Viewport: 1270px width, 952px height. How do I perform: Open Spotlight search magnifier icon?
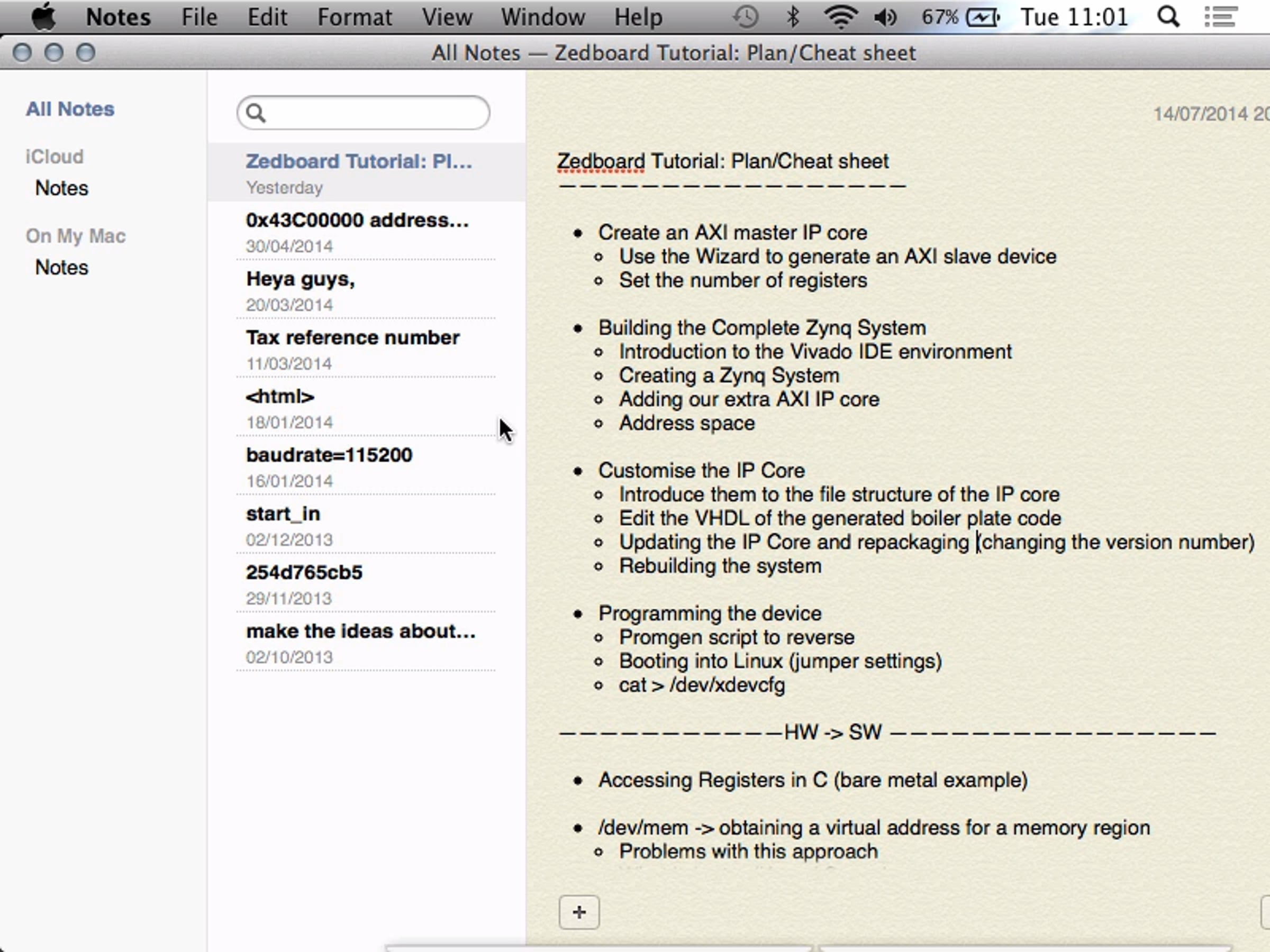pos(1168,17)
